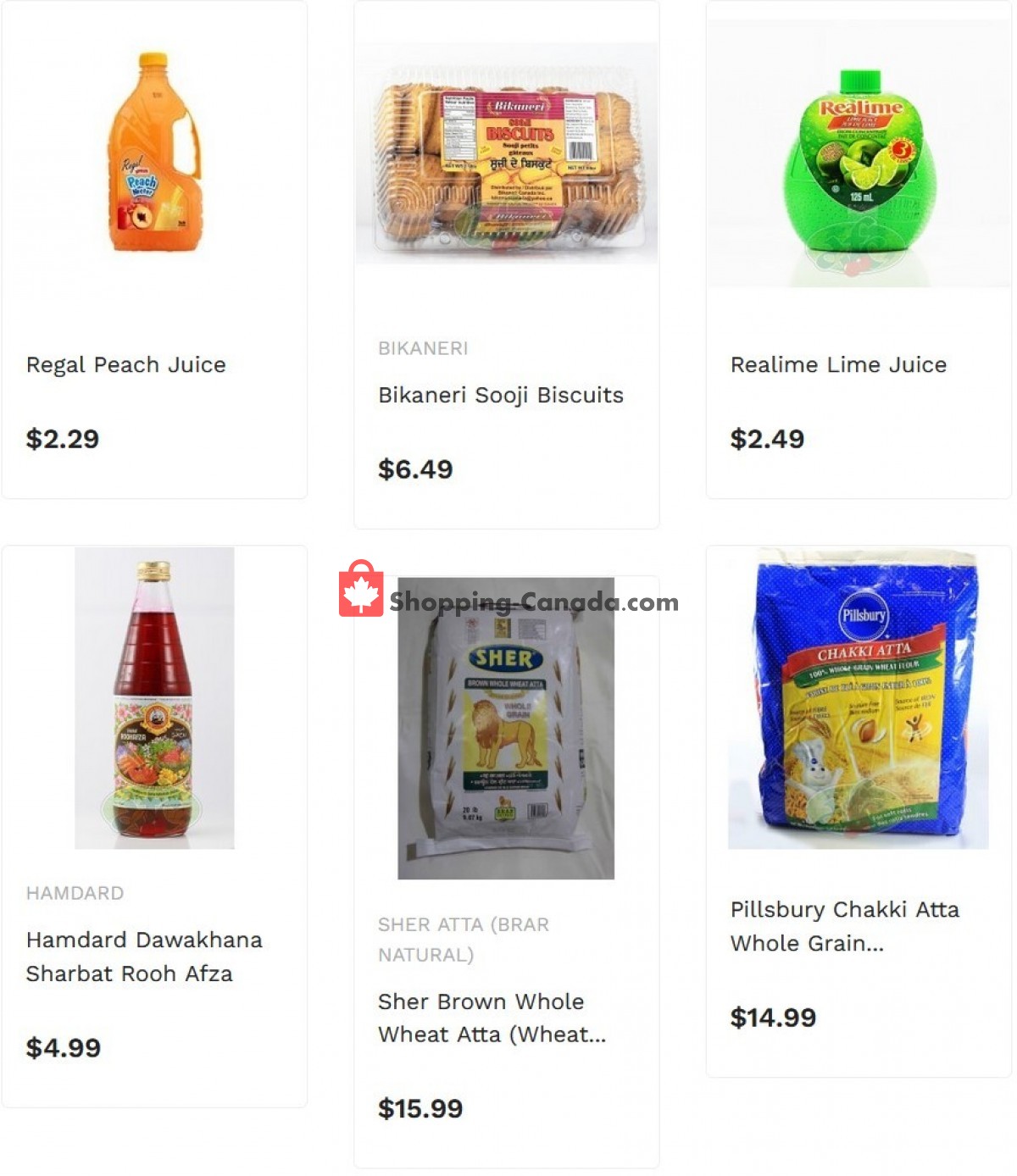Viewport: 1017px width, 1176px height.
Task: Select the Rooh Afza sharbat bottle image
Action: click(154, 698)
